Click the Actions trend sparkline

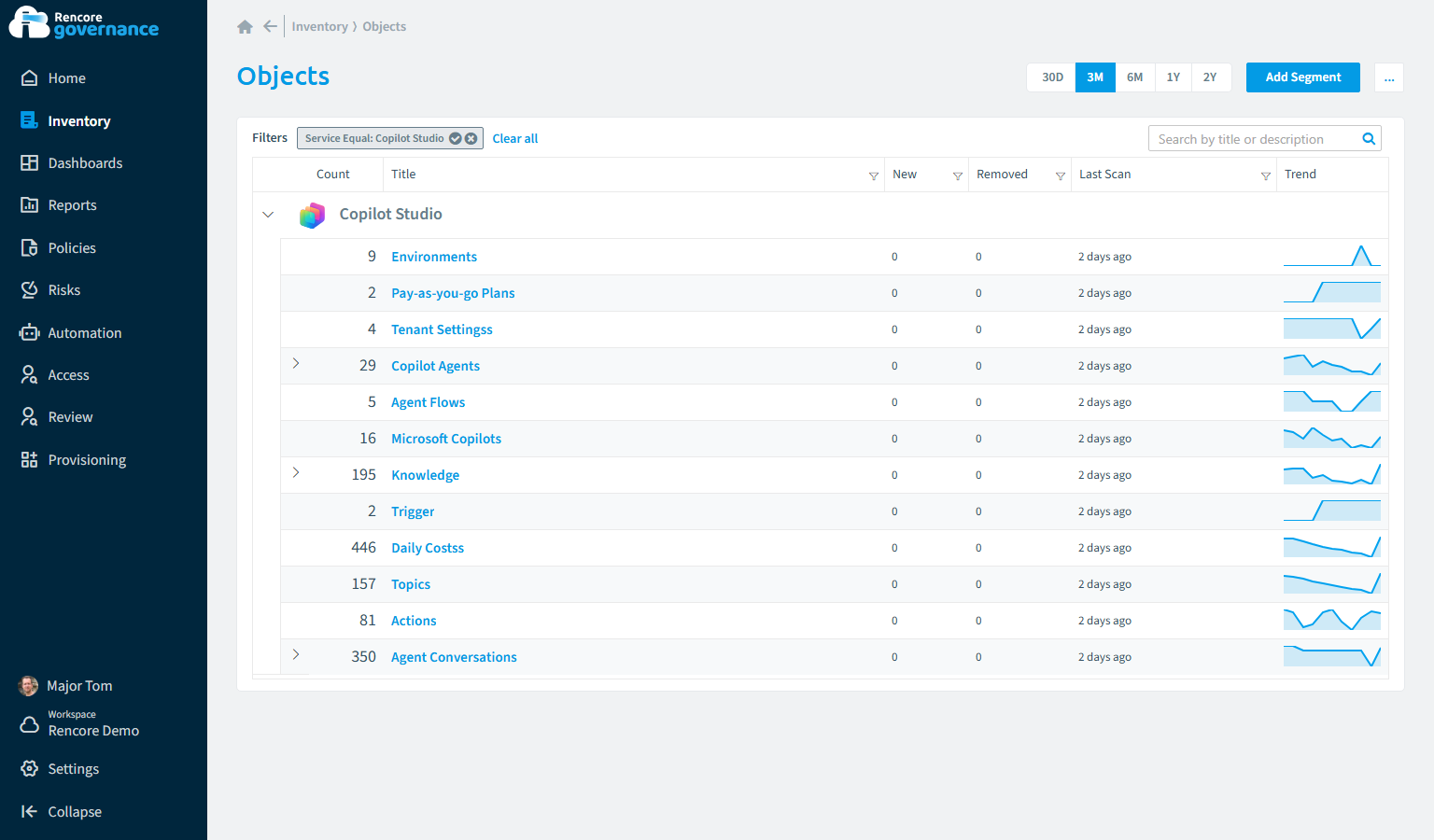(x=1332, y=620)
